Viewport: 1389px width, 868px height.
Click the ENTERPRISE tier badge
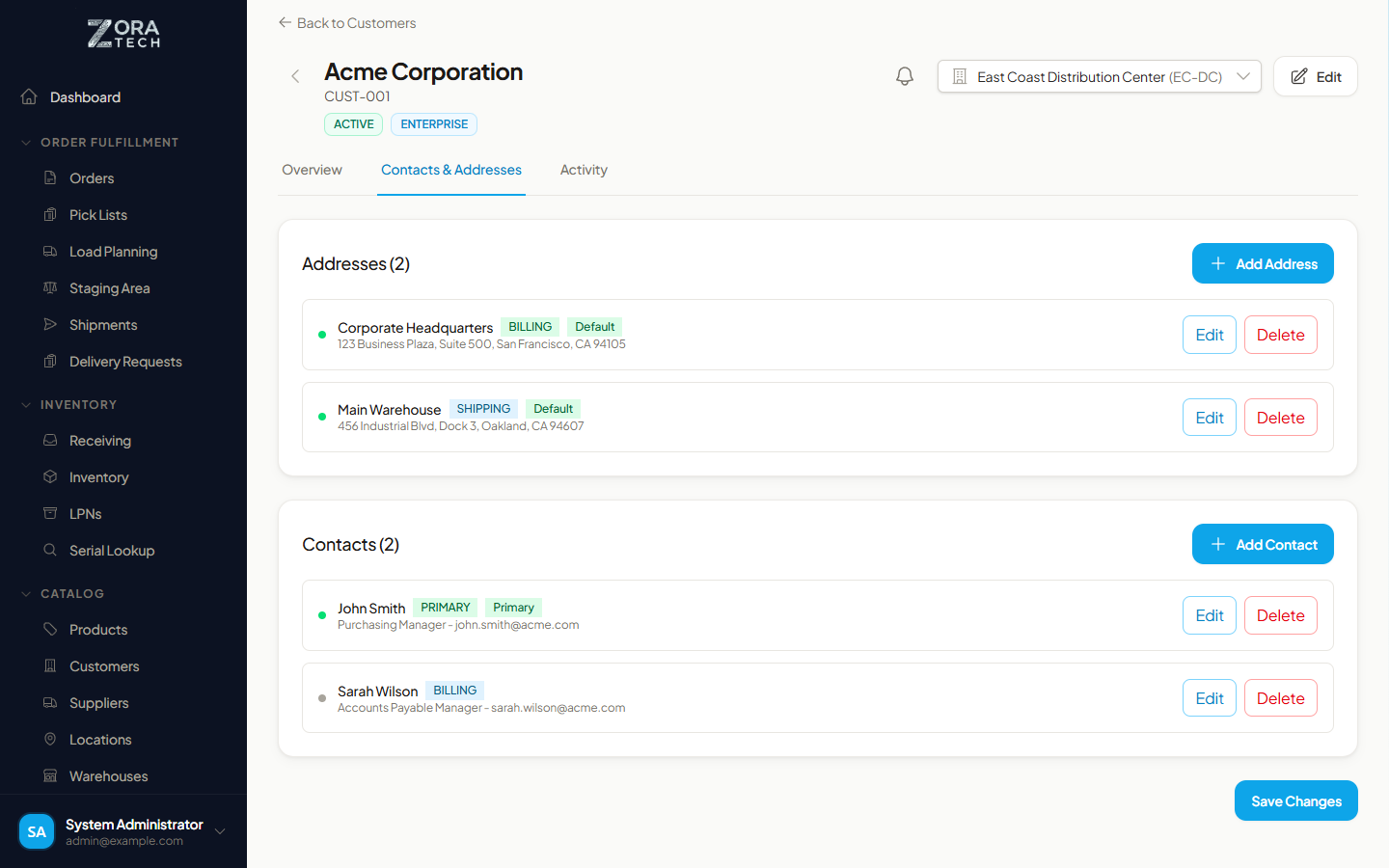pyautogui.click(x=434, y=124)
